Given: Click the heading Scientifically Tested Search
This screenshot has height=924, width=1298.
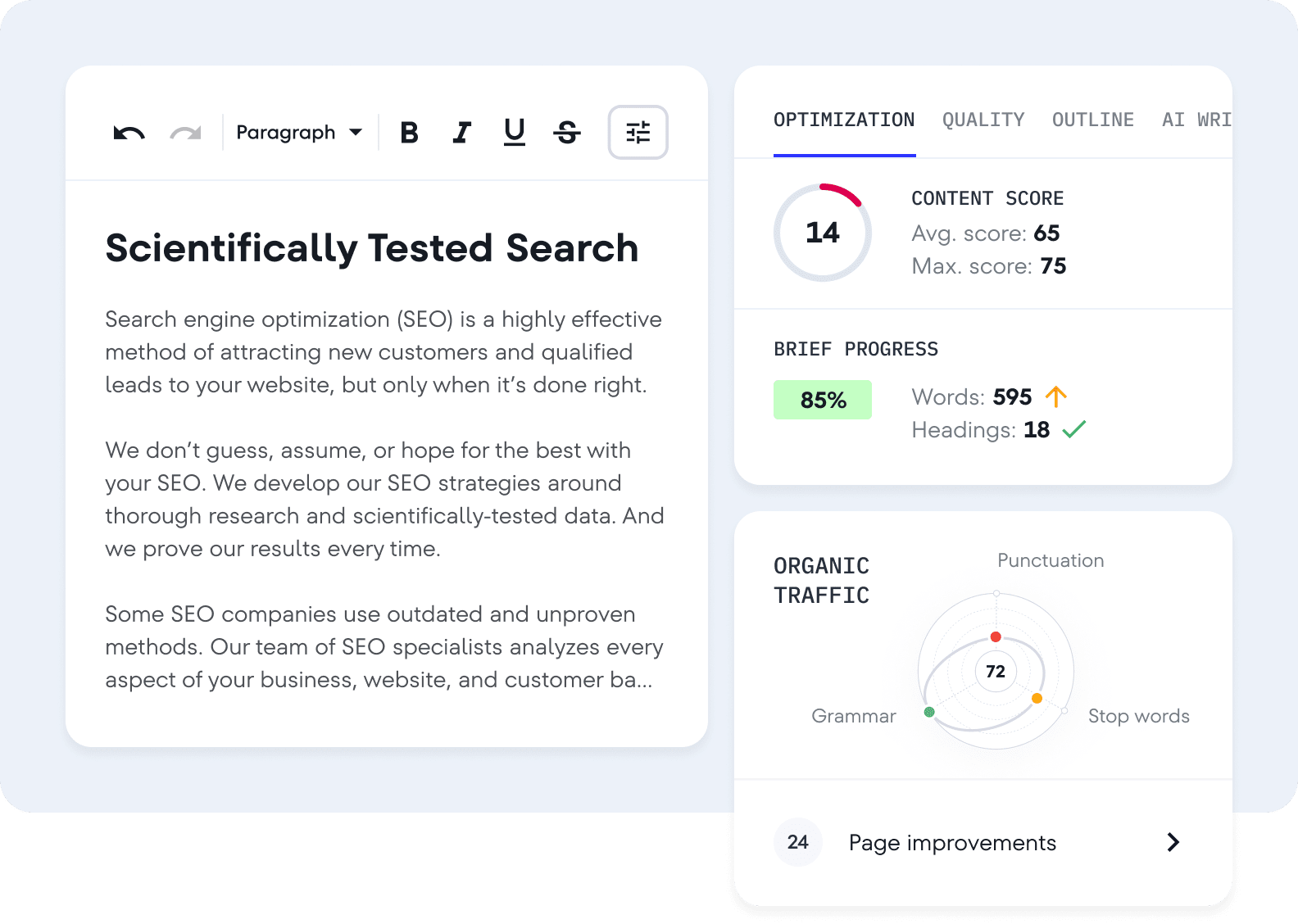Looking at the screenshot, I should [372, 248].
